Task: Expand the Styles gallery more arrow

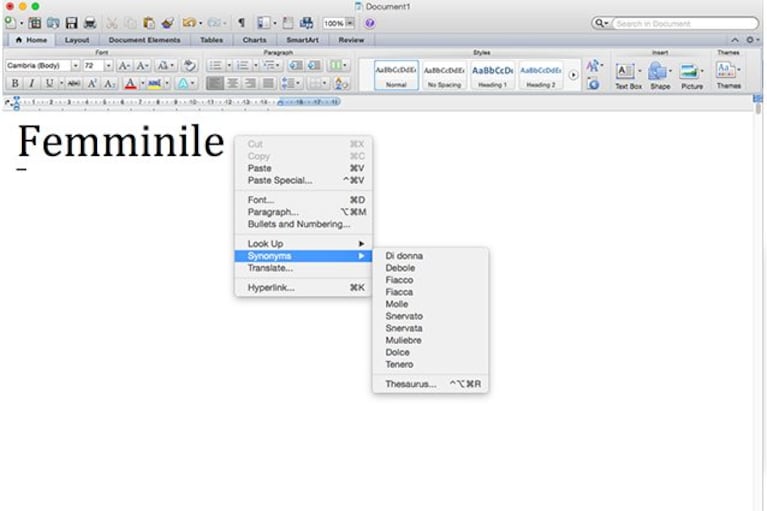Action: [573, 75]
